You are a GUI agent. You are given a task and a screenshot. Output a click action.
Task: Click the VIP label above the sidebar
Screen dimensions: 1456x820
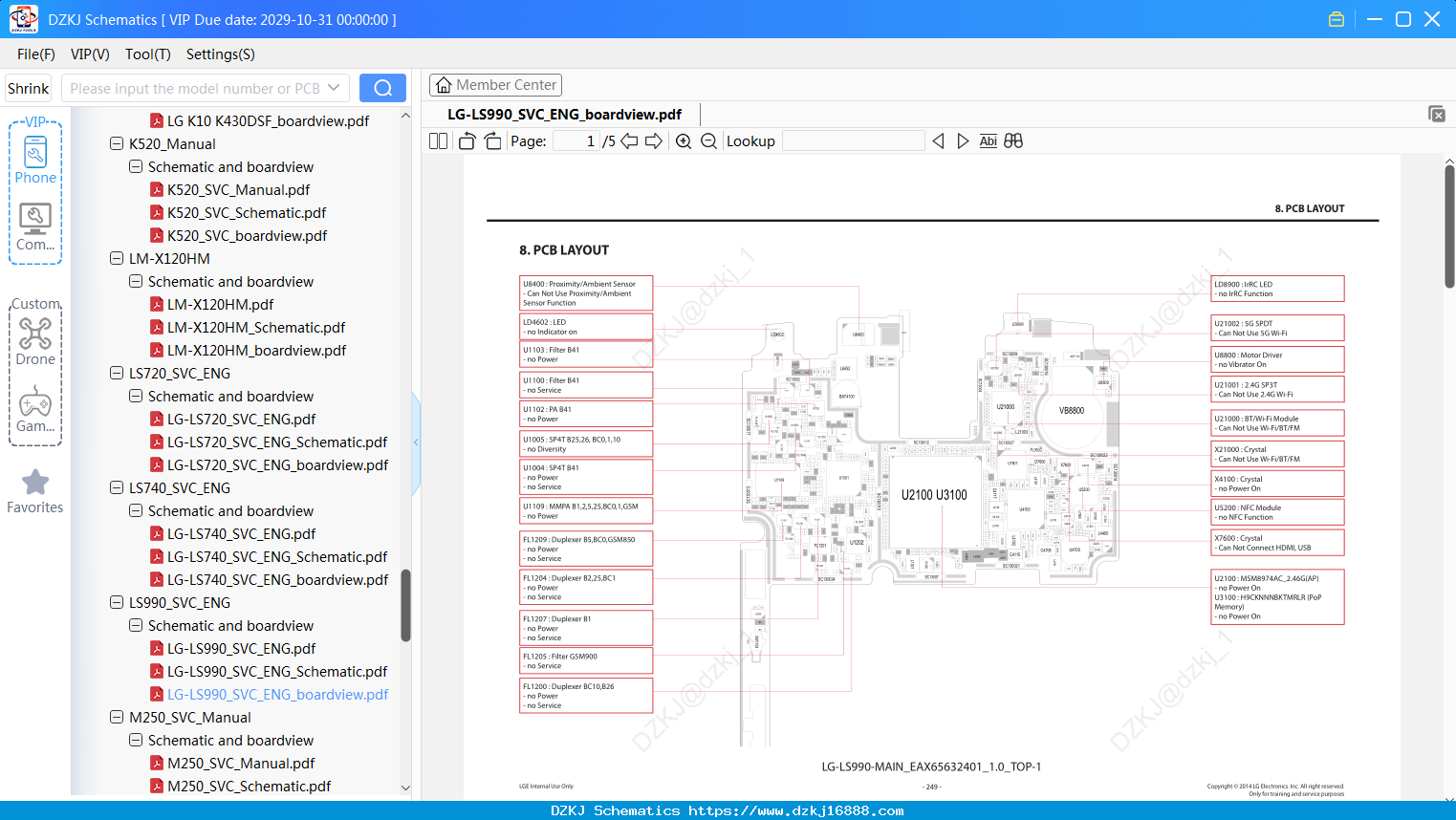click(x=35, y=122)
